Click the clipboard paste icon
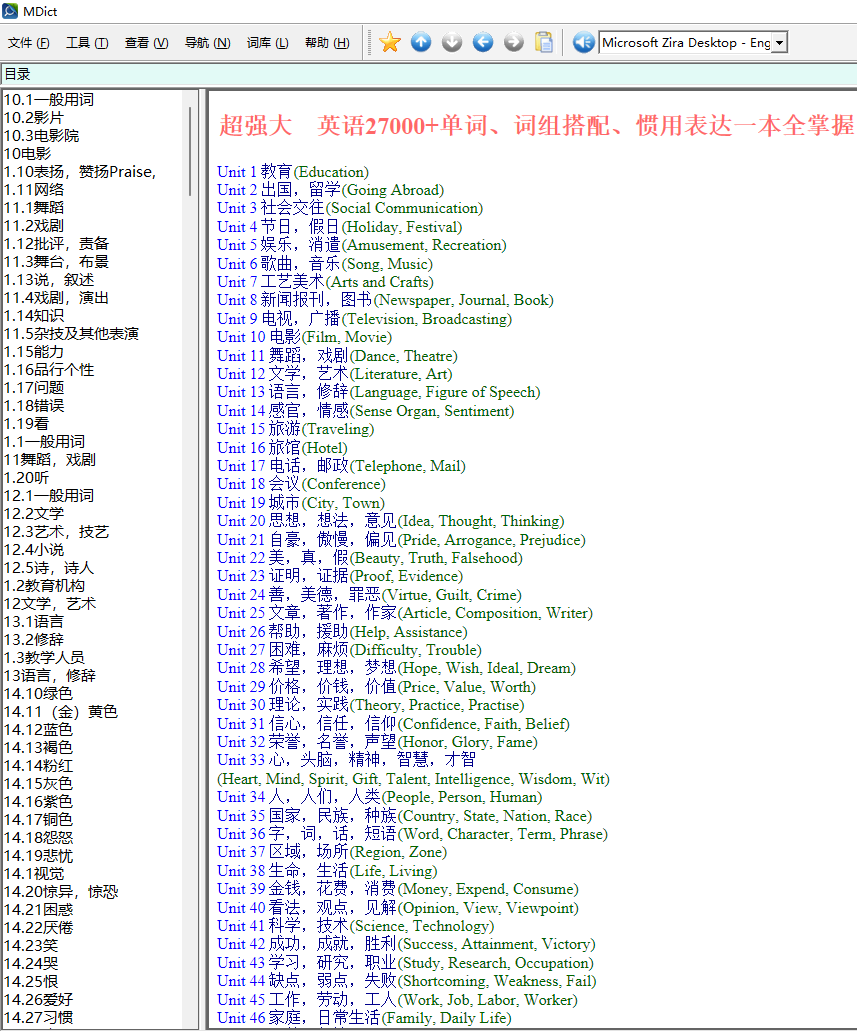Viewport: 857px width, 1031px height. click(543, 42)
